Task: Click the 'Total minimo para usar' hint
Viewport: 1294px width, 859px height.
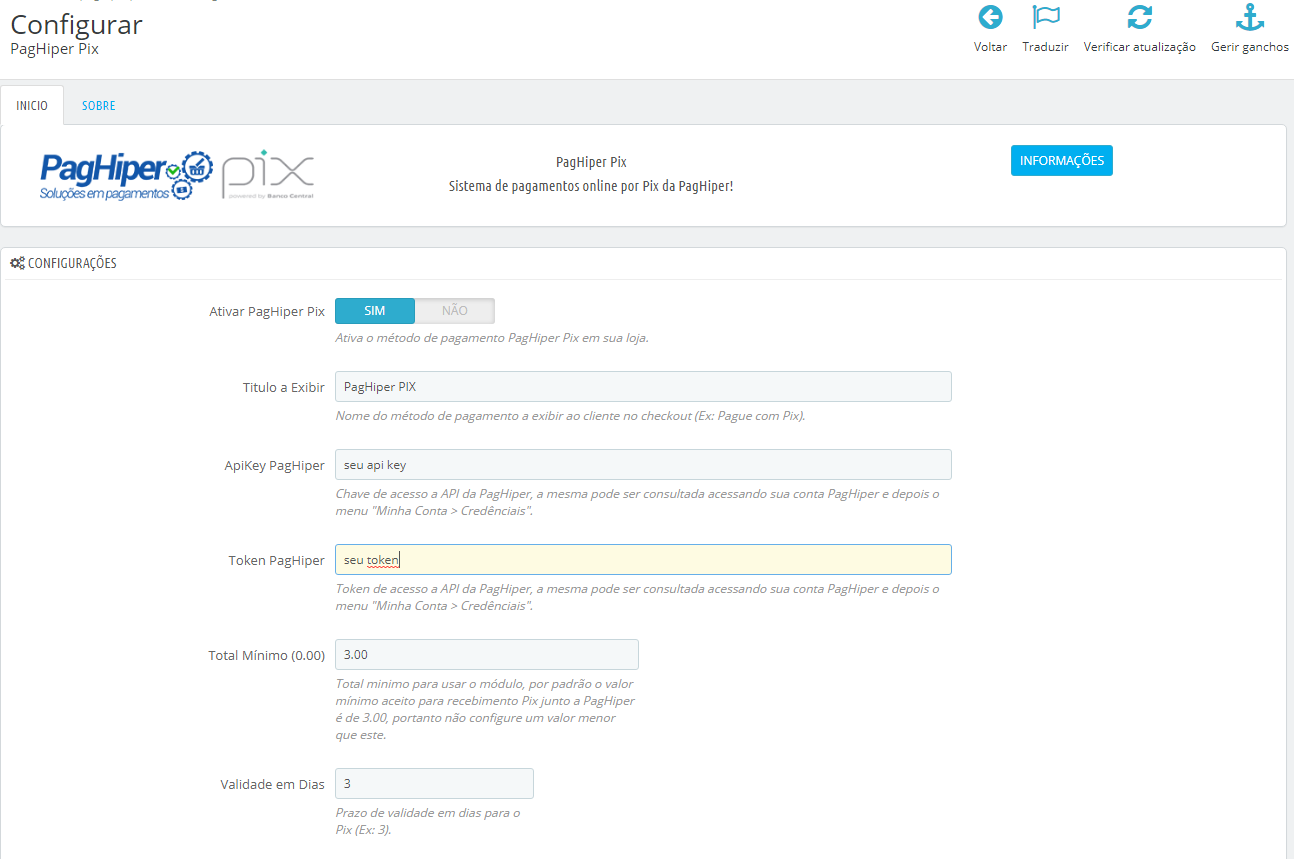Action: coord(486,709)
